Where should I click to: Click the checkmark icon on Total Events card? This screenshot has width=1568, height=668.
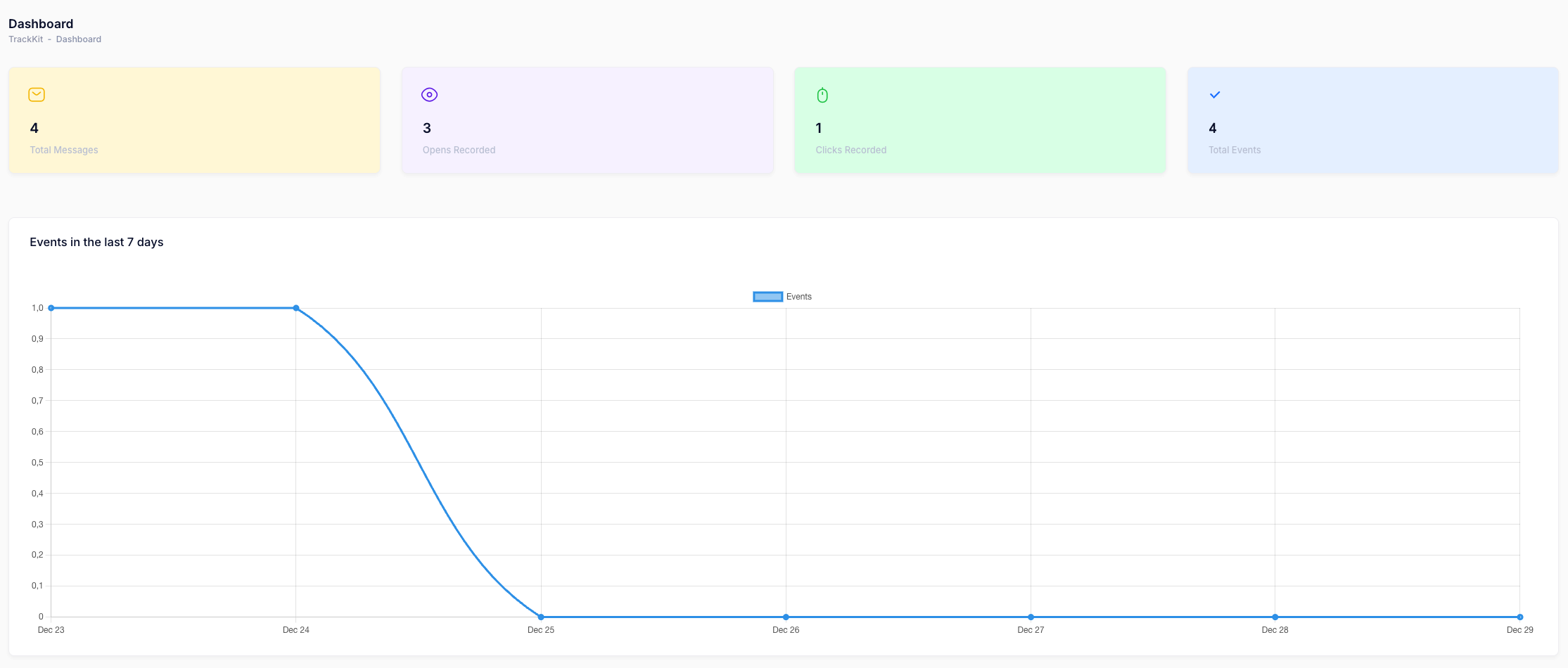tap(1214, 95)
